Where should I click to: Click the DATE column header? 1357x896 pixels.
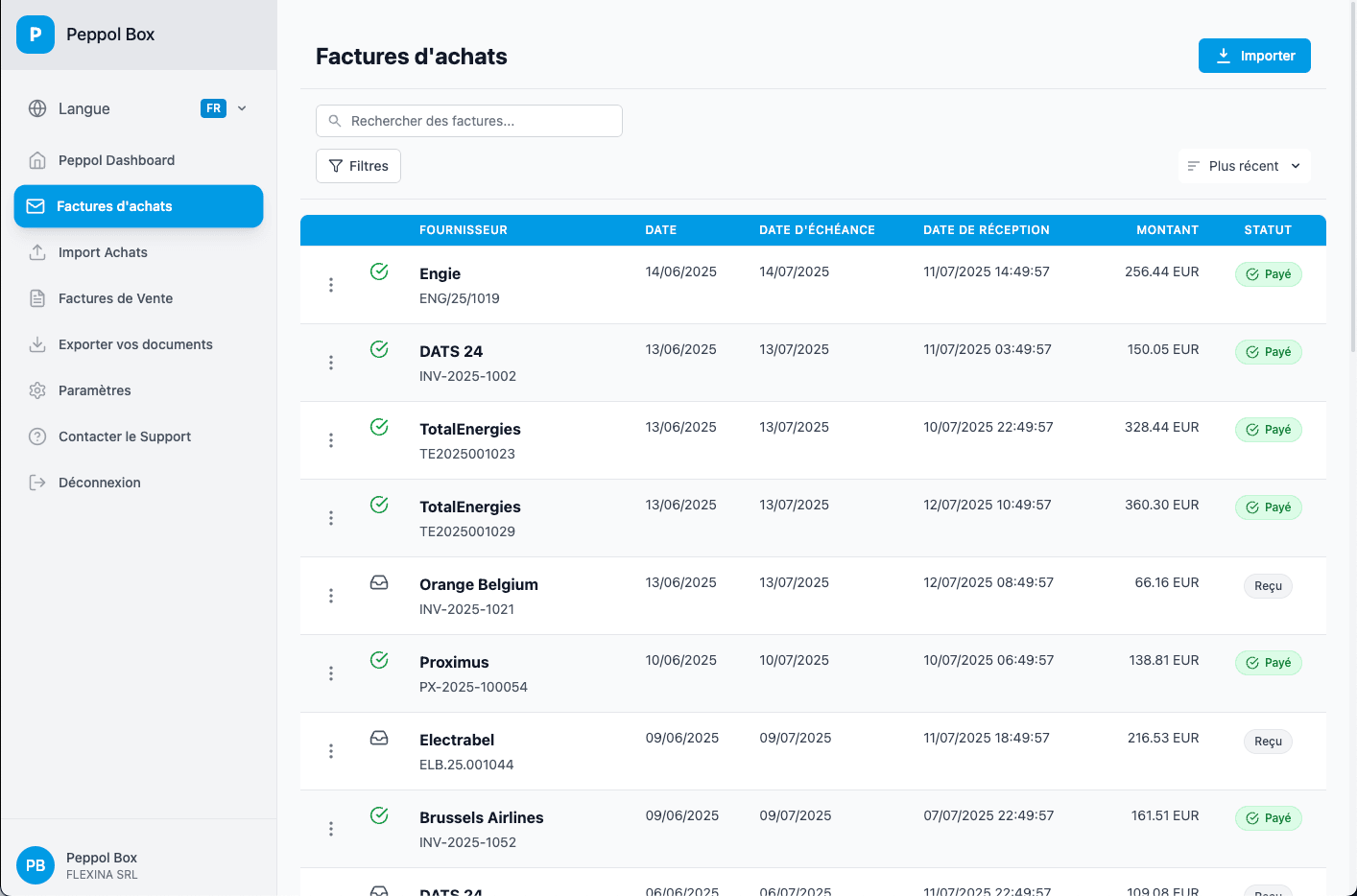661,230
